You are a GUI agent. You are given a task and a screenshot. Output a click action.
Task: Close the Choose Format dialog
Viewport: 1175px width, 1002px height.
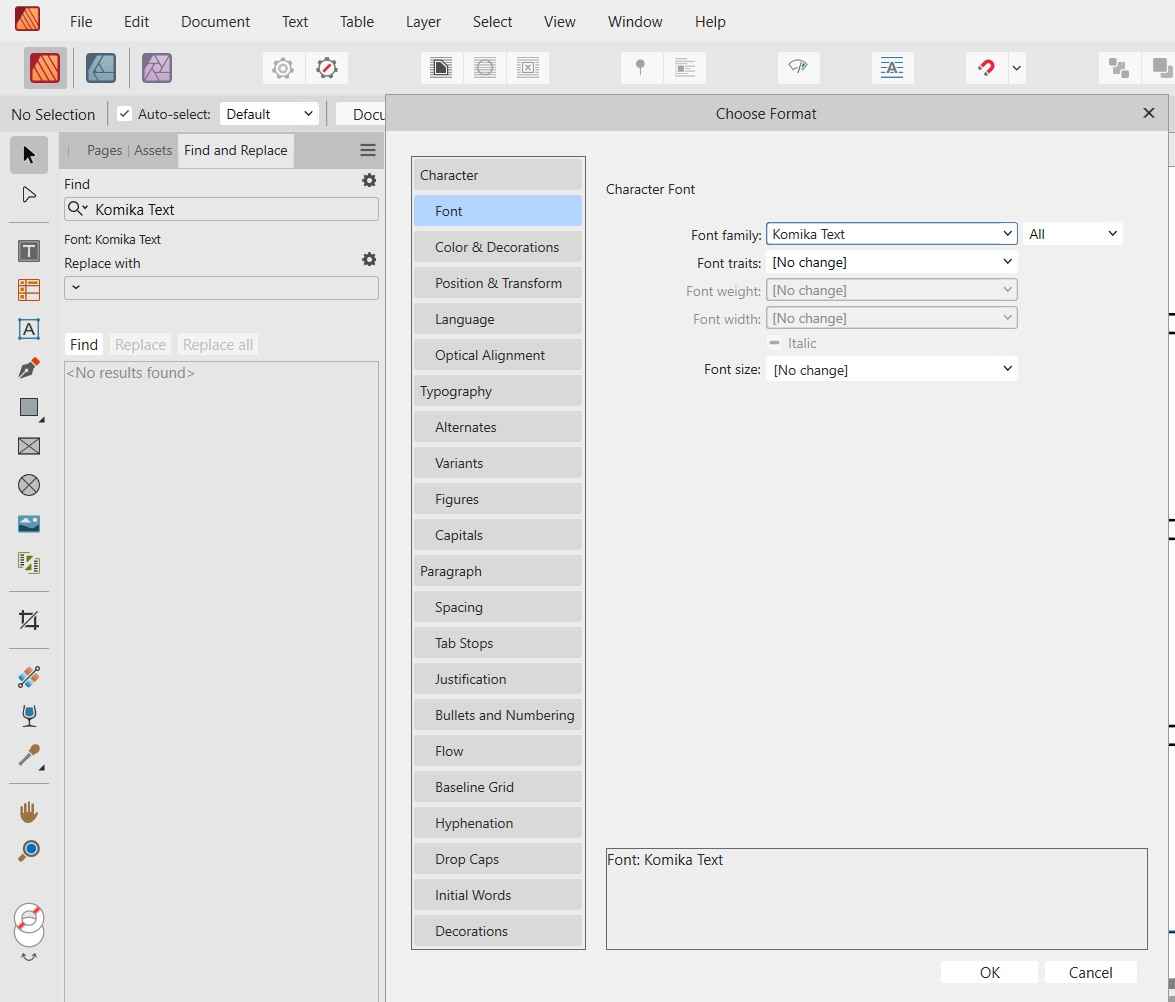point(1148,113)
